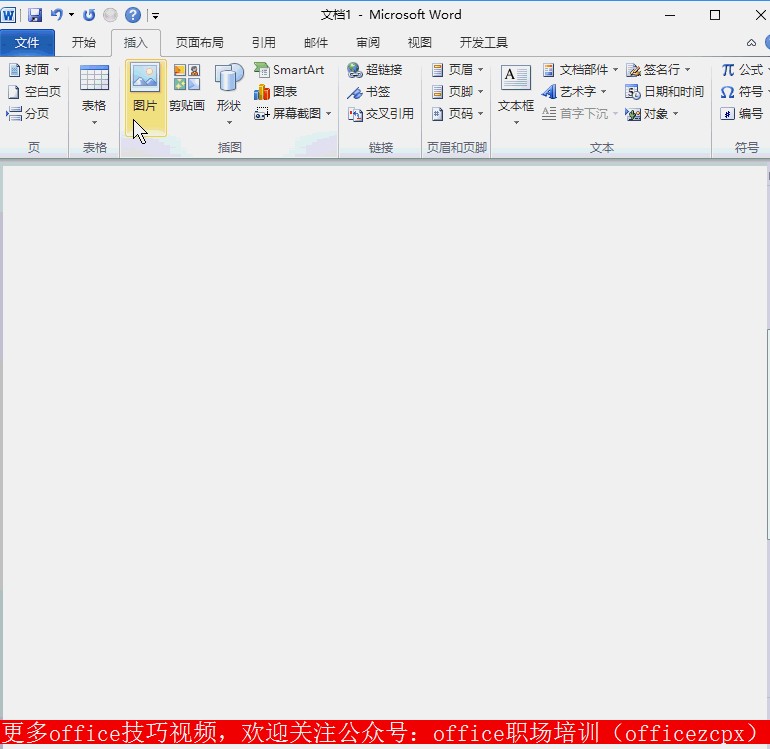Switch to the Page Layout (页面布局) tab
Image resolution: width=770 pixels, height=749 pixels.
[199, 43]
